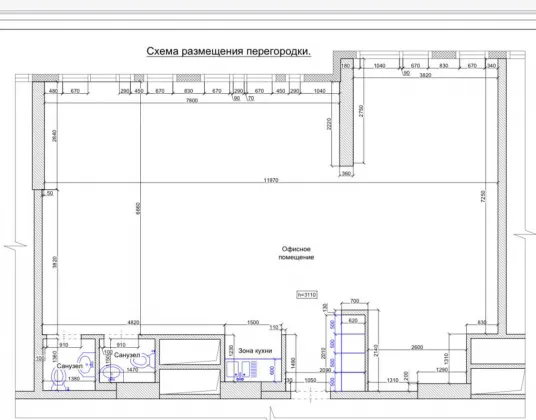Click the 'Офисное помещение' room label

296,253
